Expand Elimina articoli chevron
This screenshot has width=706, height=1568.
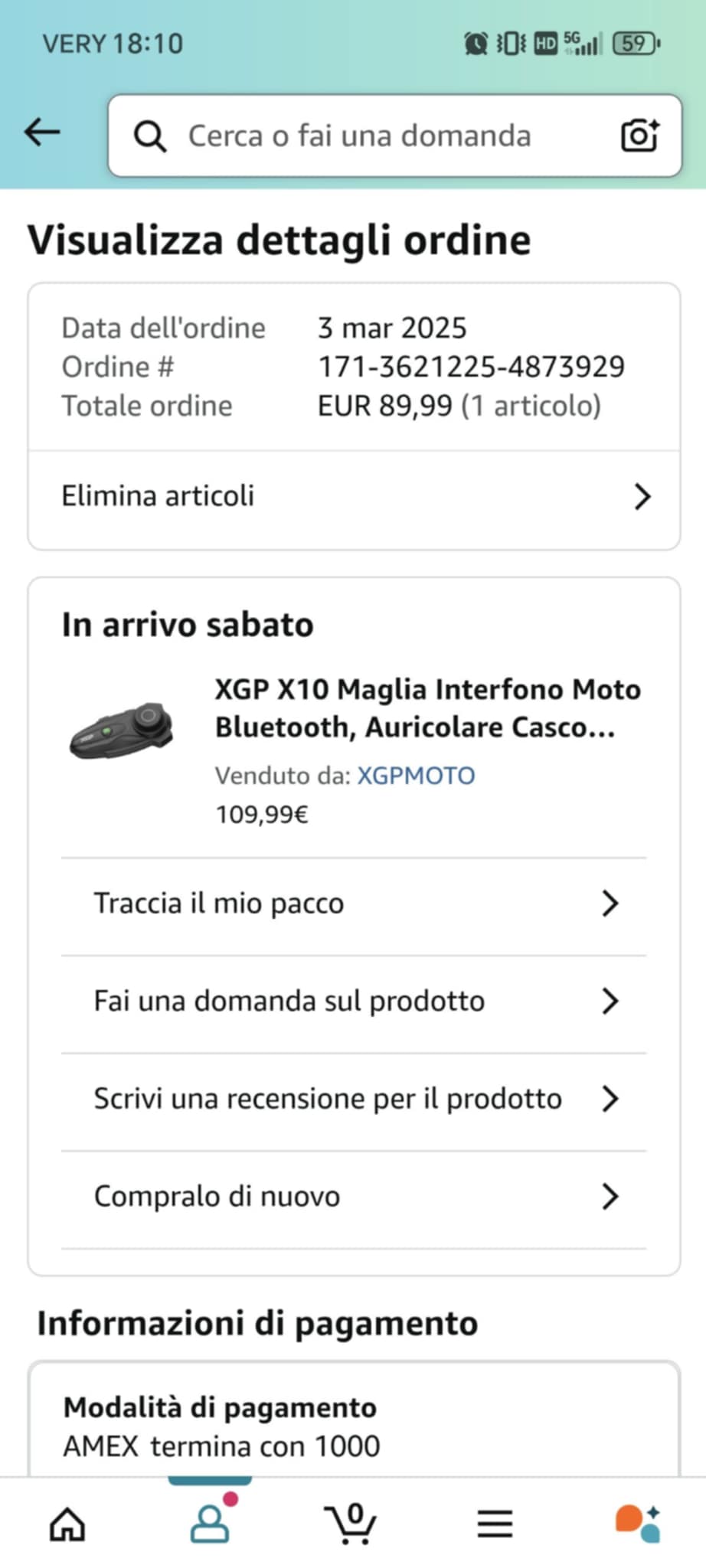(x=642, y=497)
